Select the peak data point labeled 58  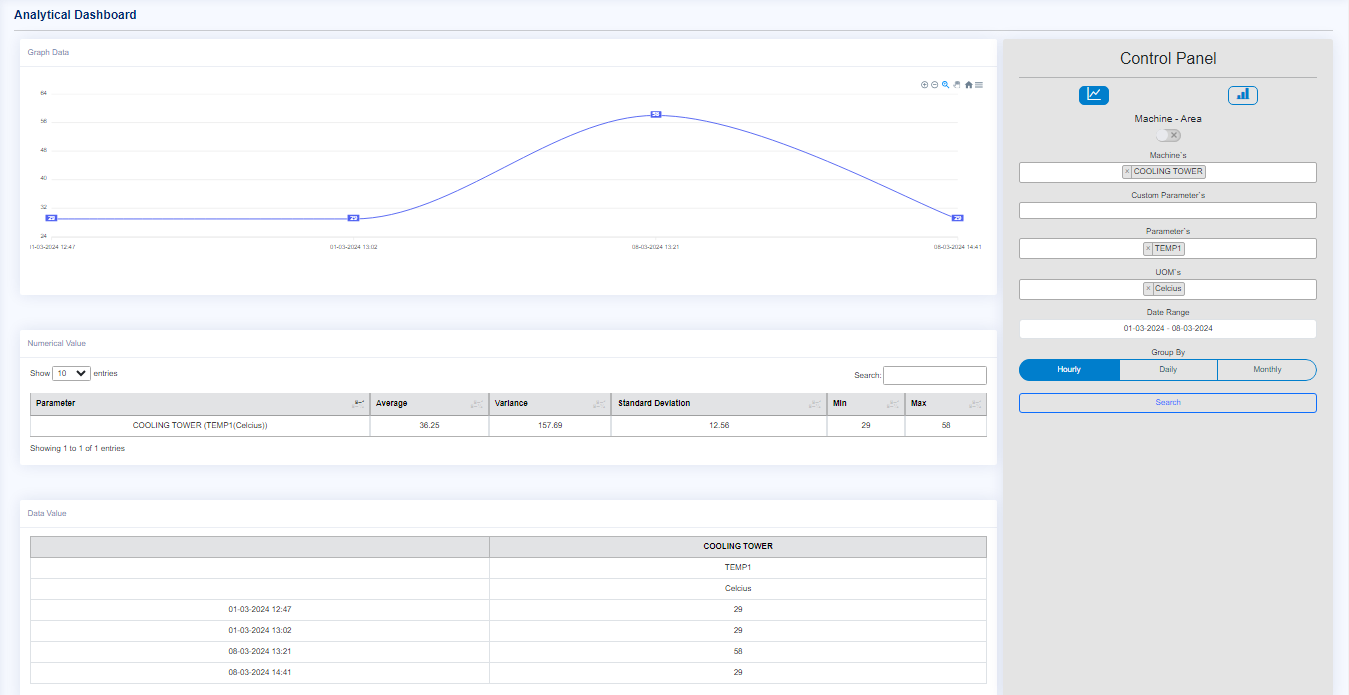[x=656, y=115]
